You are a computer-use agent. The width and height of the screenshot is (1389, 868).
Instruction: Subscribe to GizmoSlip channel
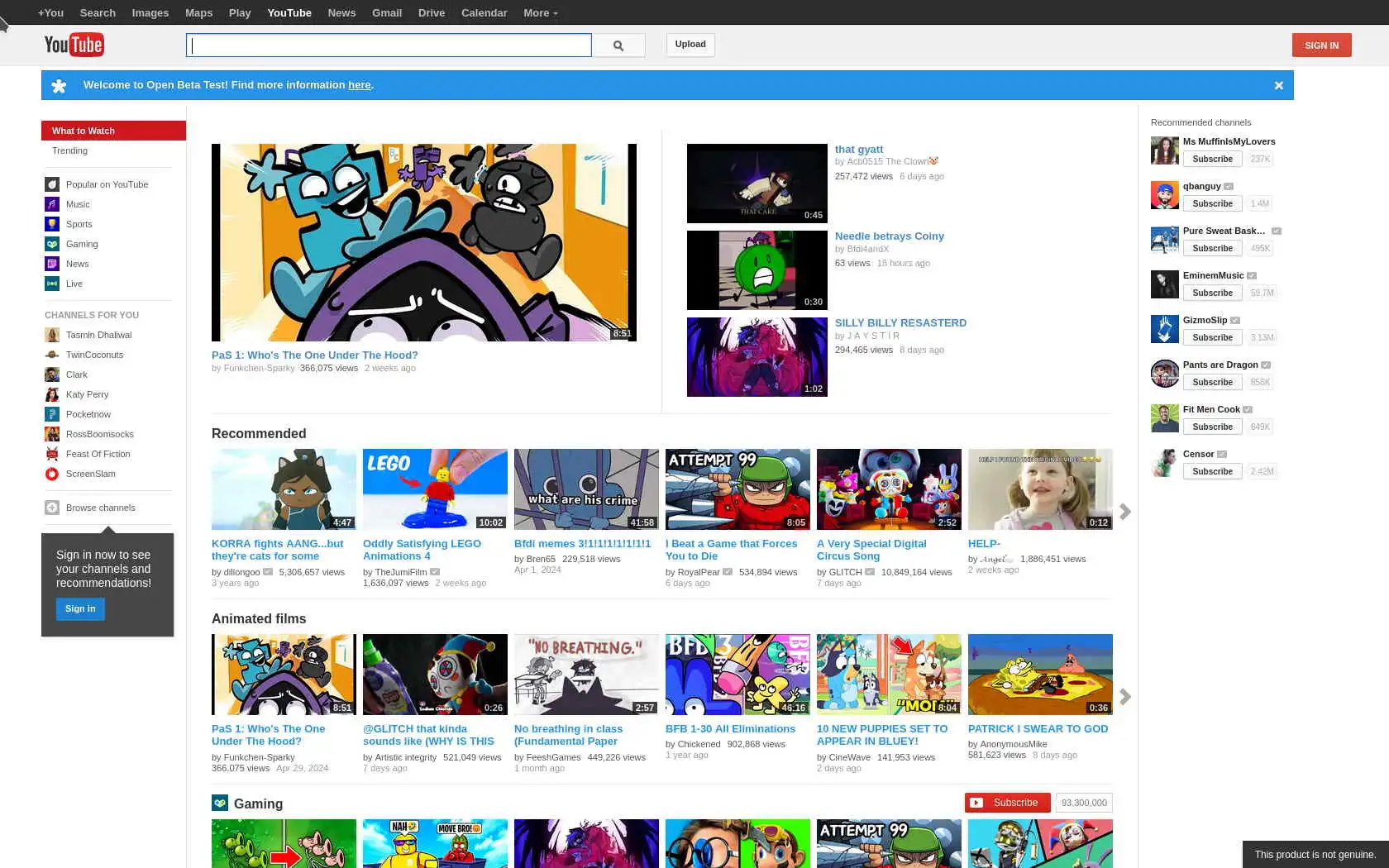[1212, 337]
